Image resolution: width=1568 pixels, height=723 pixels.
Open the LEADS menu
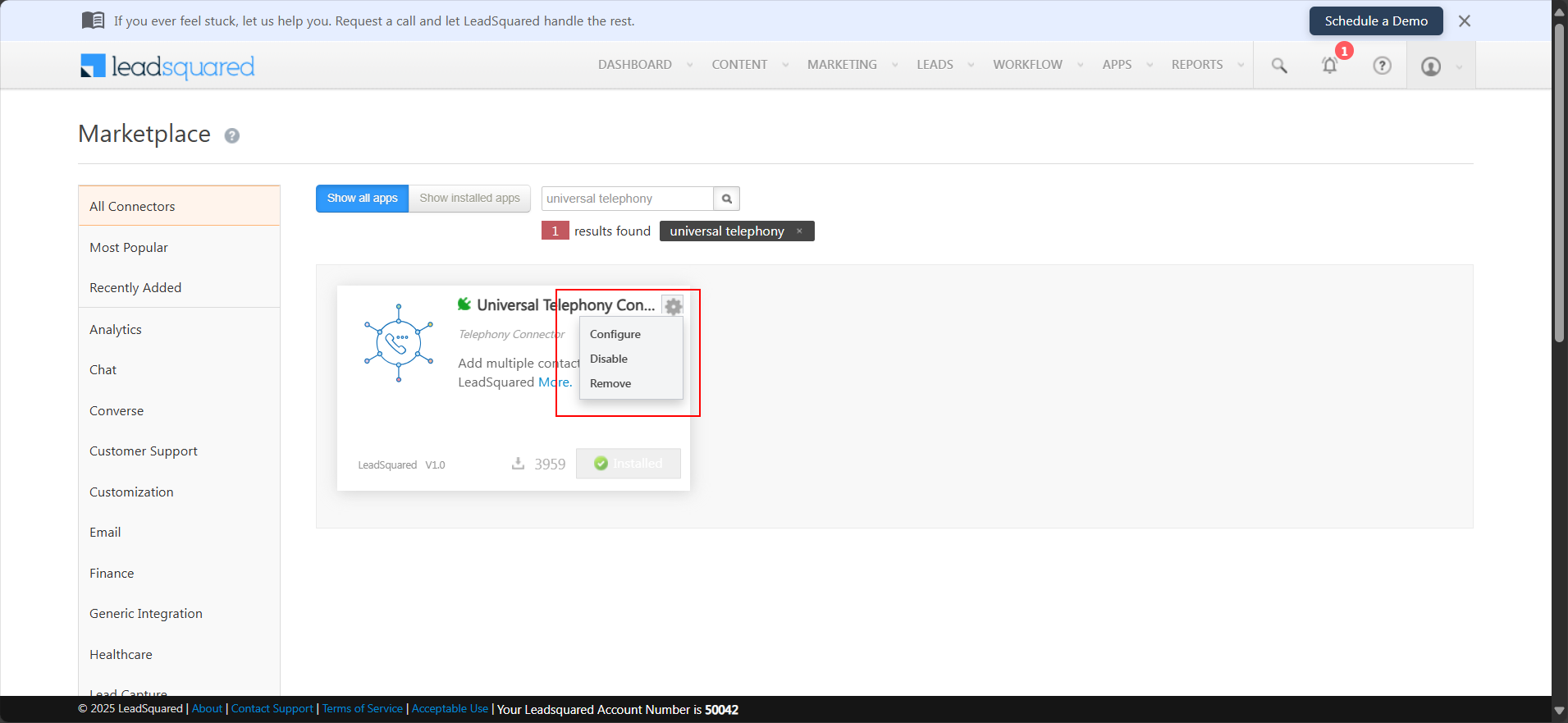935,65
